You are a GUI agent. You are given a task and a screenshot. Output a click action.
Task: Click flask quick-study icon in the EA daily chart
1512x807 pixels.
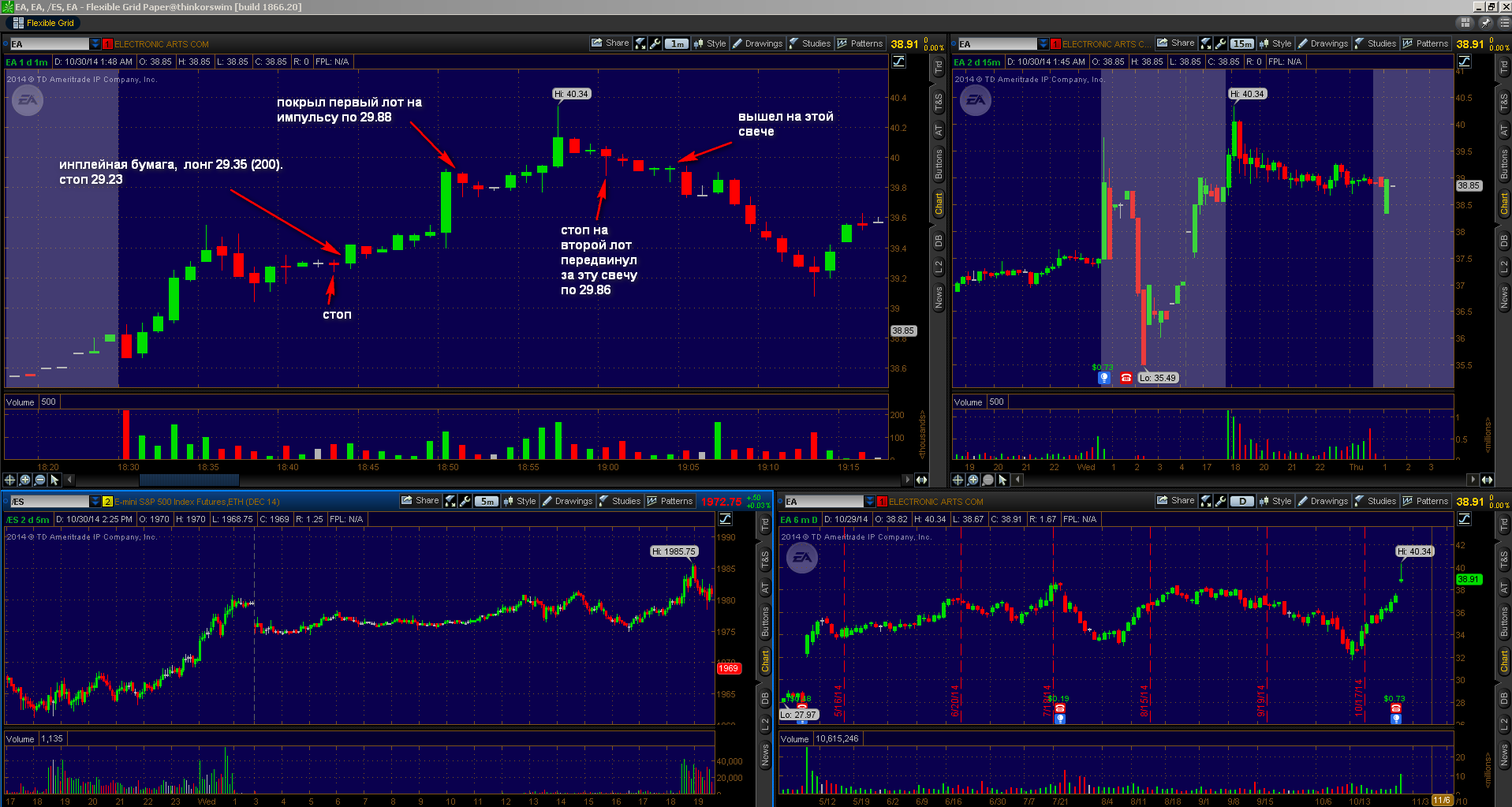tap(1206, 501)
